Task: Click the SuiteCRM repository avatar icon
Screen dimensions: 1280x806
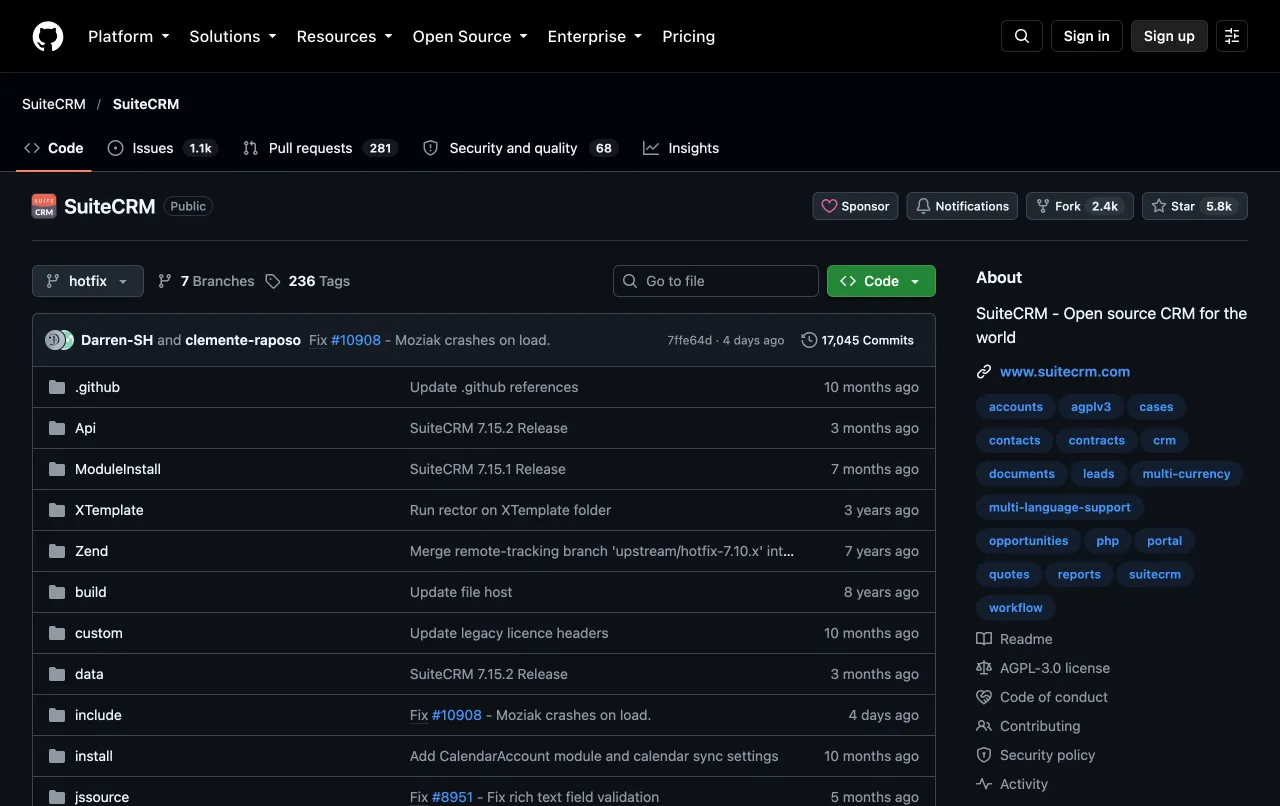Action: tap(44, 206)
